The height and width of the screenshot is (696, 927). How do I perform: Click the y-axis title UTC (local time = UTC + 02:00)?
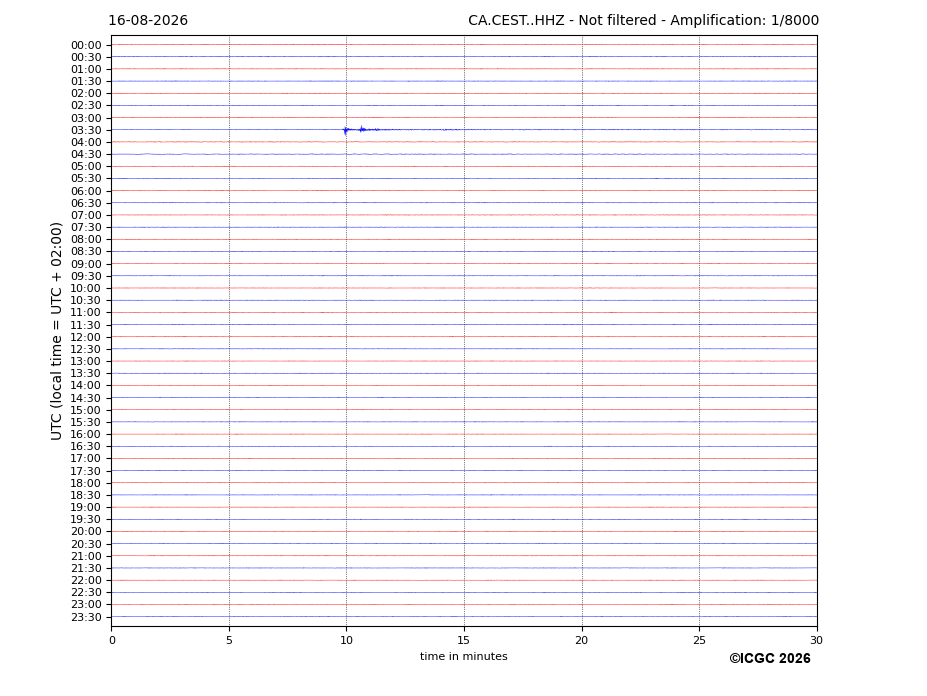point(57,331)
